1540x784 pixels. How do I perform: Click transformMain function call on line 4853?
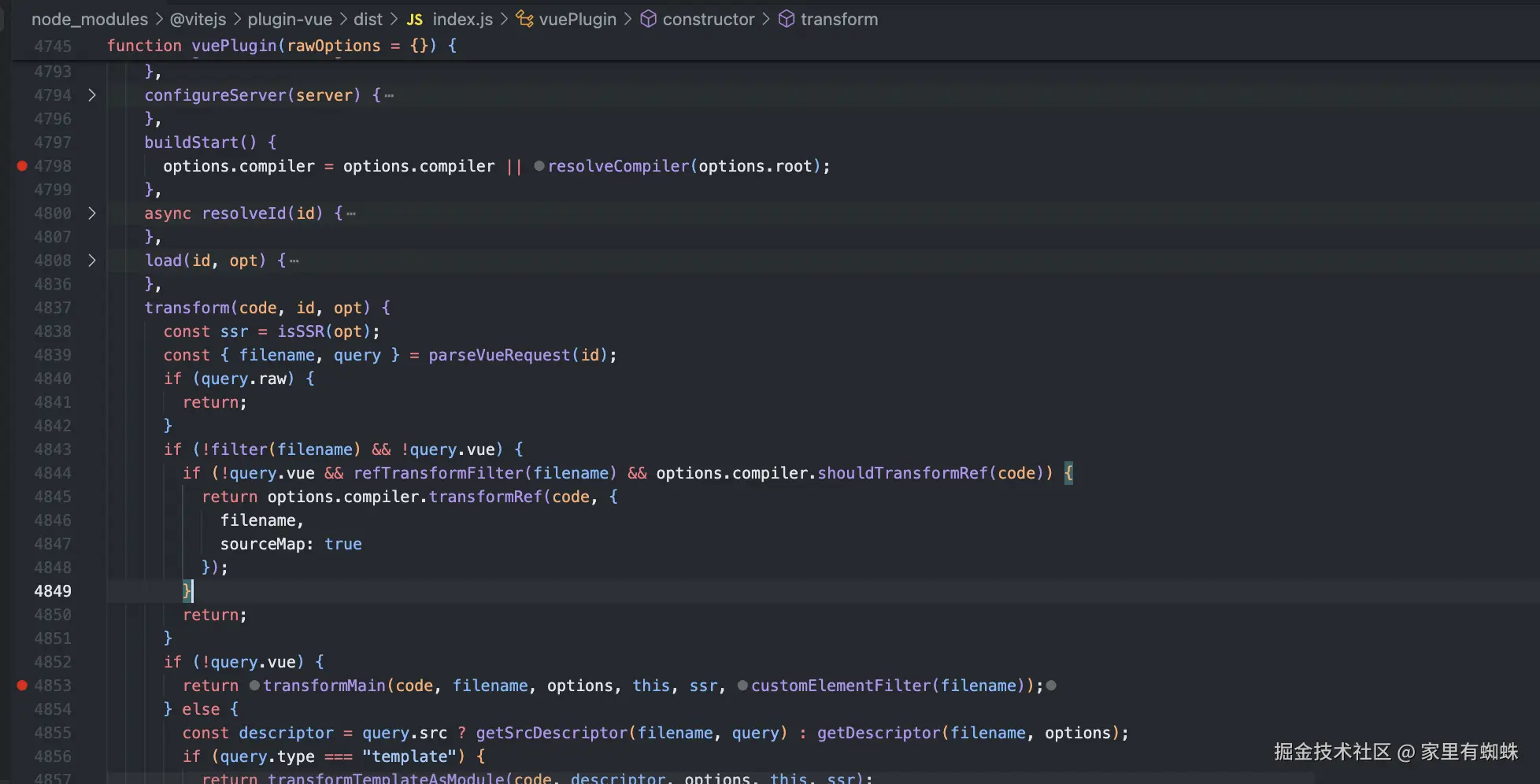click(324, 686)
